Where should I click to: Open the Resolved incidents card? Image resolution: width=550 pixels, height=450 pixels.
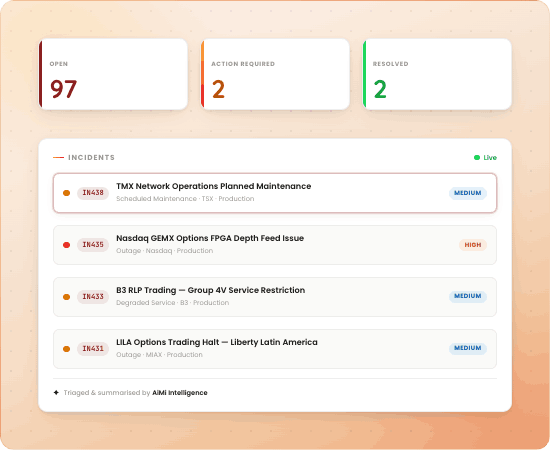coord(437,74)
